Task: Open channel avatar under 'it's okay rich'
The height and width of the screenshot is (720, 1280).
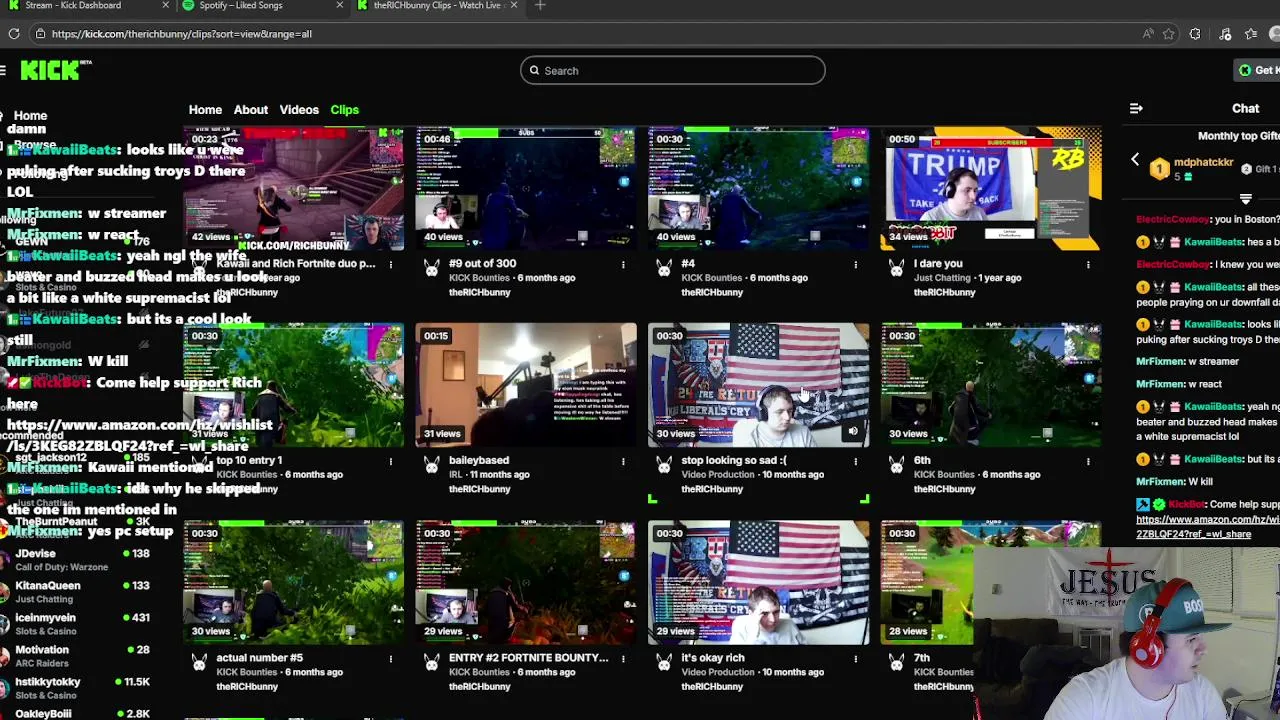Action: (664, 662)
